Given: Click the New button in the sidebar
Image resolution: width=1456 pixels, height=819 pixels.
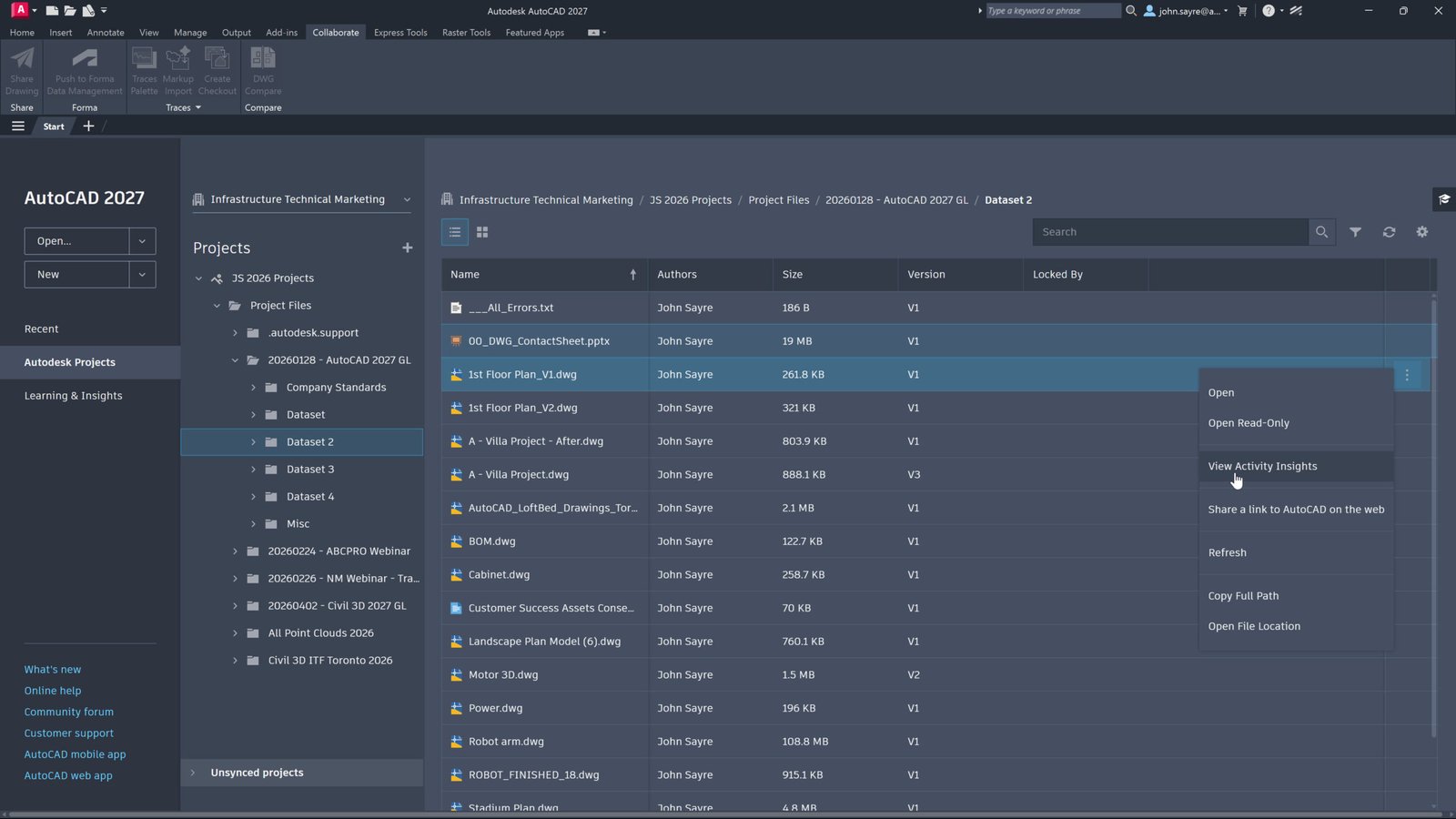Looking at the screenshot, I should (x=76, y=274).
